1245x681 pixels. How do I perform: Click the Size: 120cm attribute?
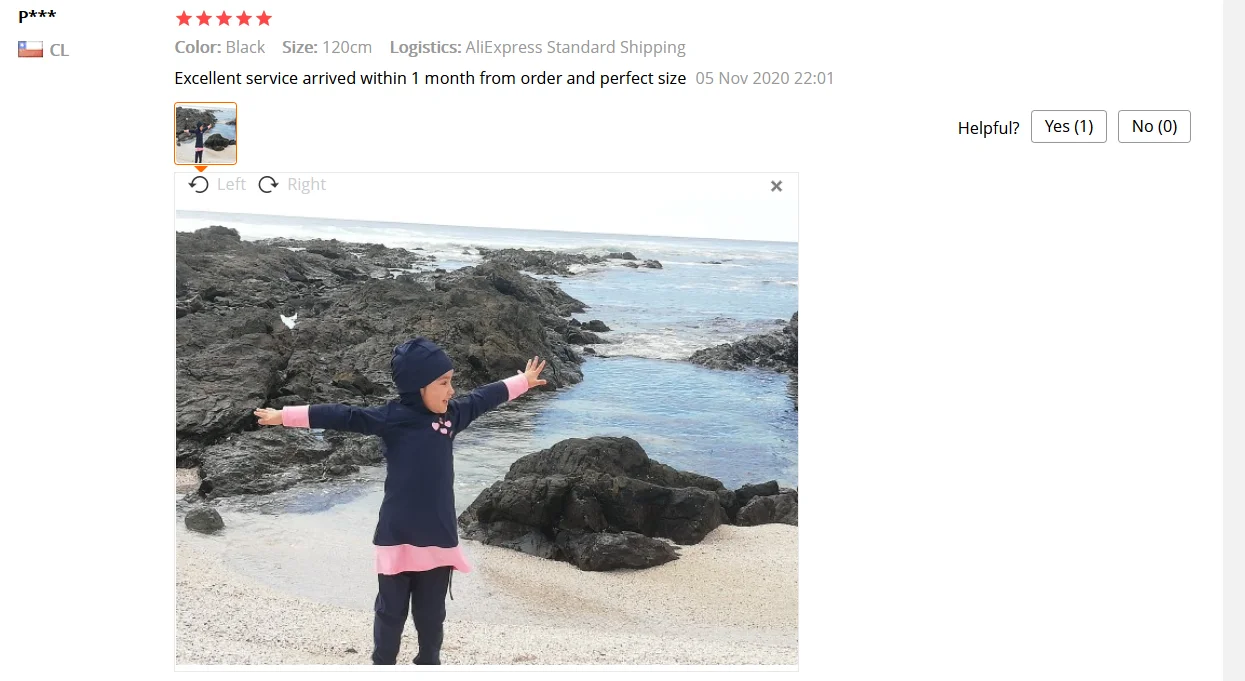pyautogui.click(x=327, y=47)
